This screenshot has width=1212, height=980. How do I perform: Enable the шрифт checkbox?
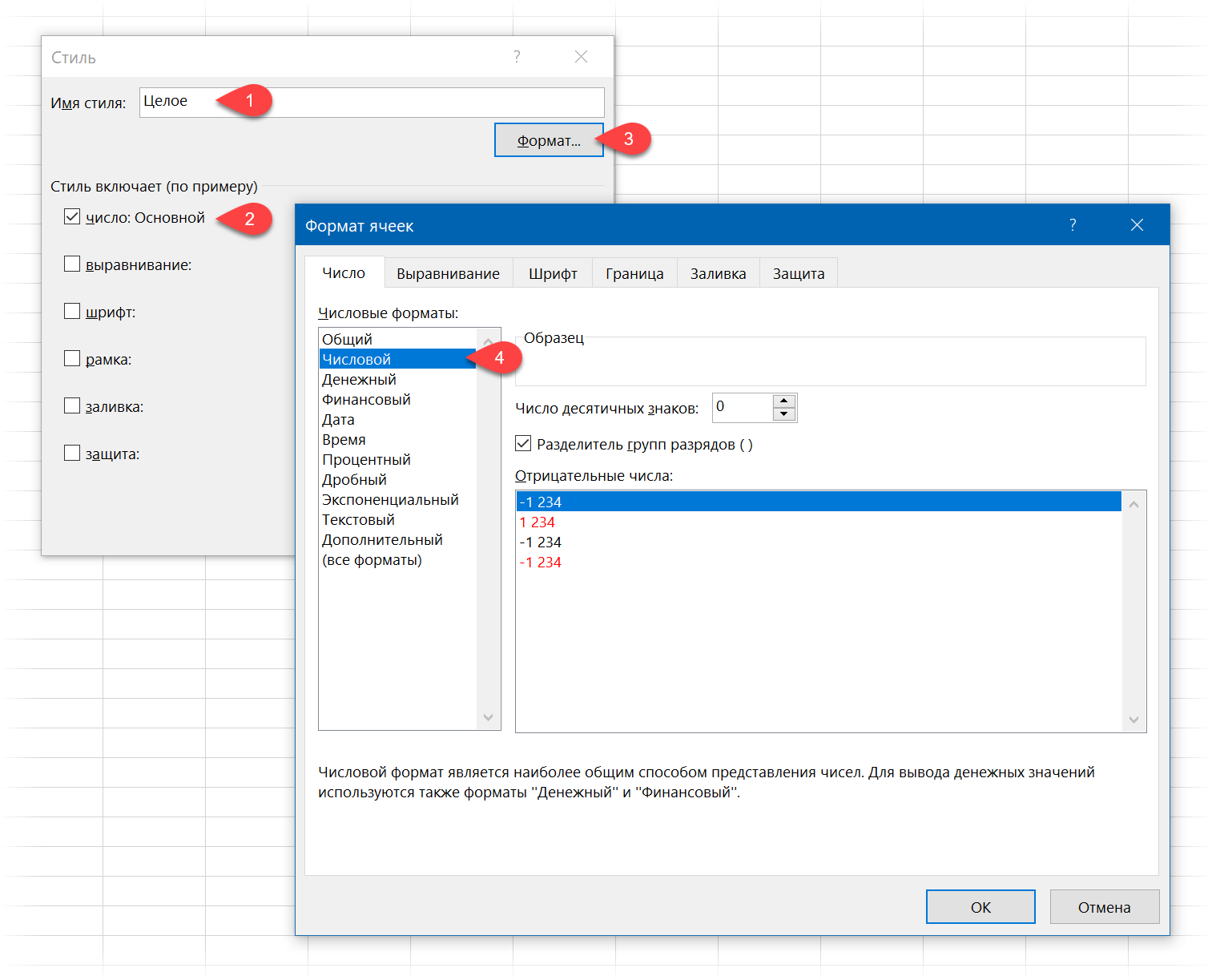(x=72, y=311)
